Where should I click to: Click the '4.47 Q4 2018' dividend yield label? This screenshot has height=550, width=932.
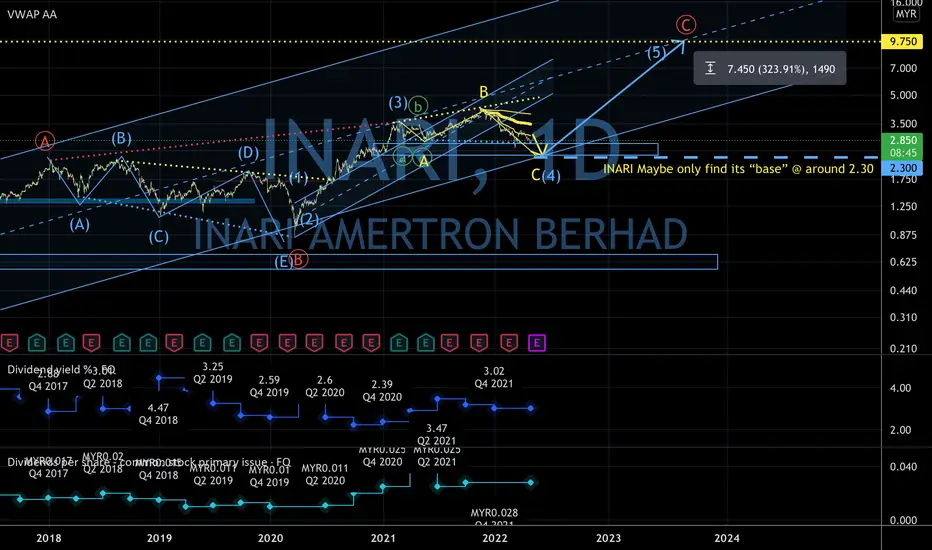coord(158,414)
